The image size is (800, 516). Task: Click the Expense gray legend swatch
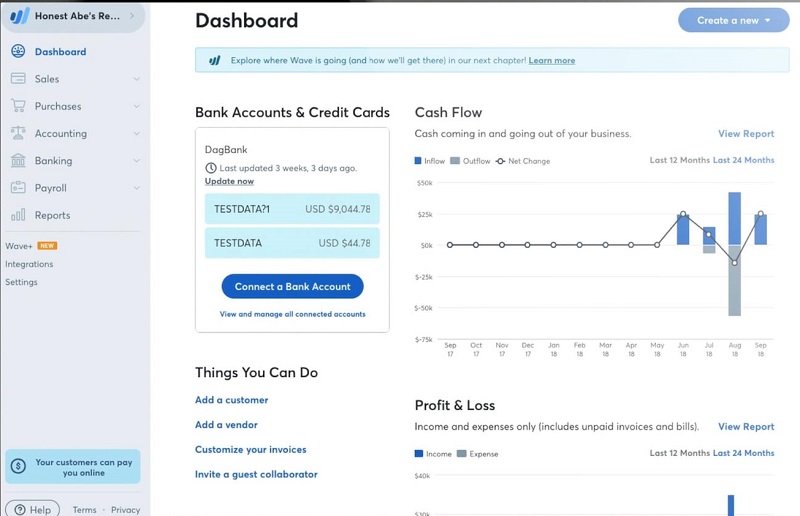point(462,453)
